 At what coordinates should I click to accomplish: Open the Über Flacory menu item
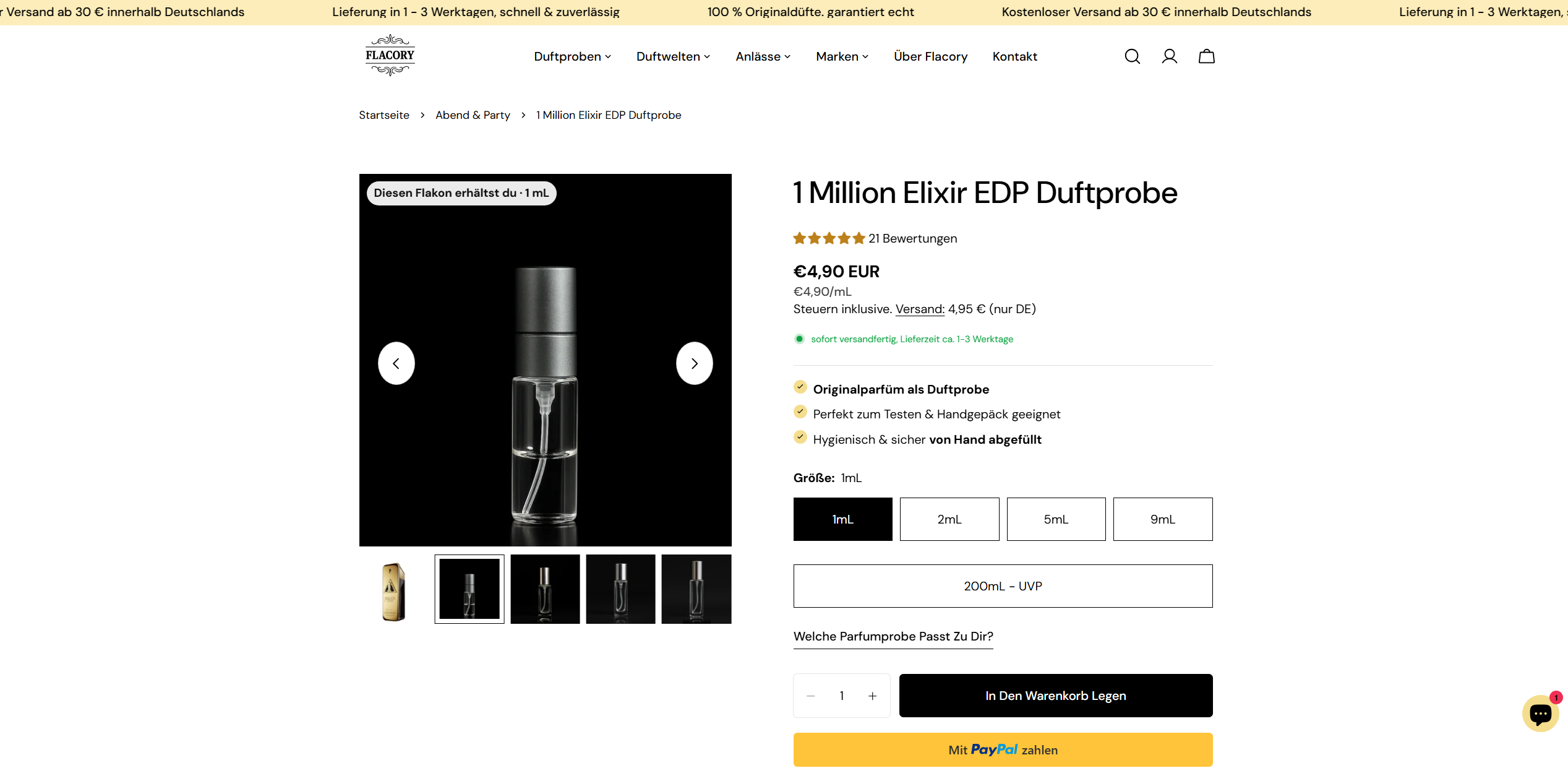click(x=930, y=56)
